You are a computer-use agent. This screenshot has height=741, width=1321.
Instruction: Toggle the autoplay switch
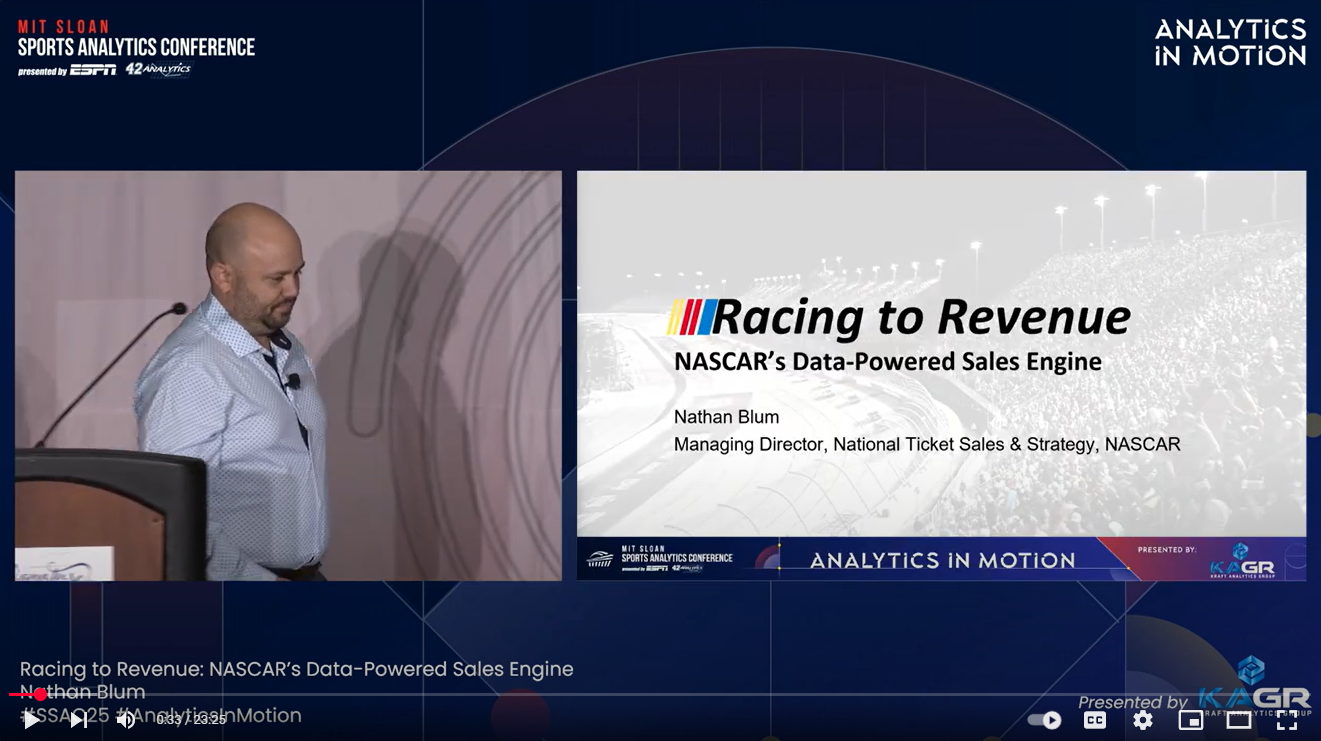tap(1045, 720)
